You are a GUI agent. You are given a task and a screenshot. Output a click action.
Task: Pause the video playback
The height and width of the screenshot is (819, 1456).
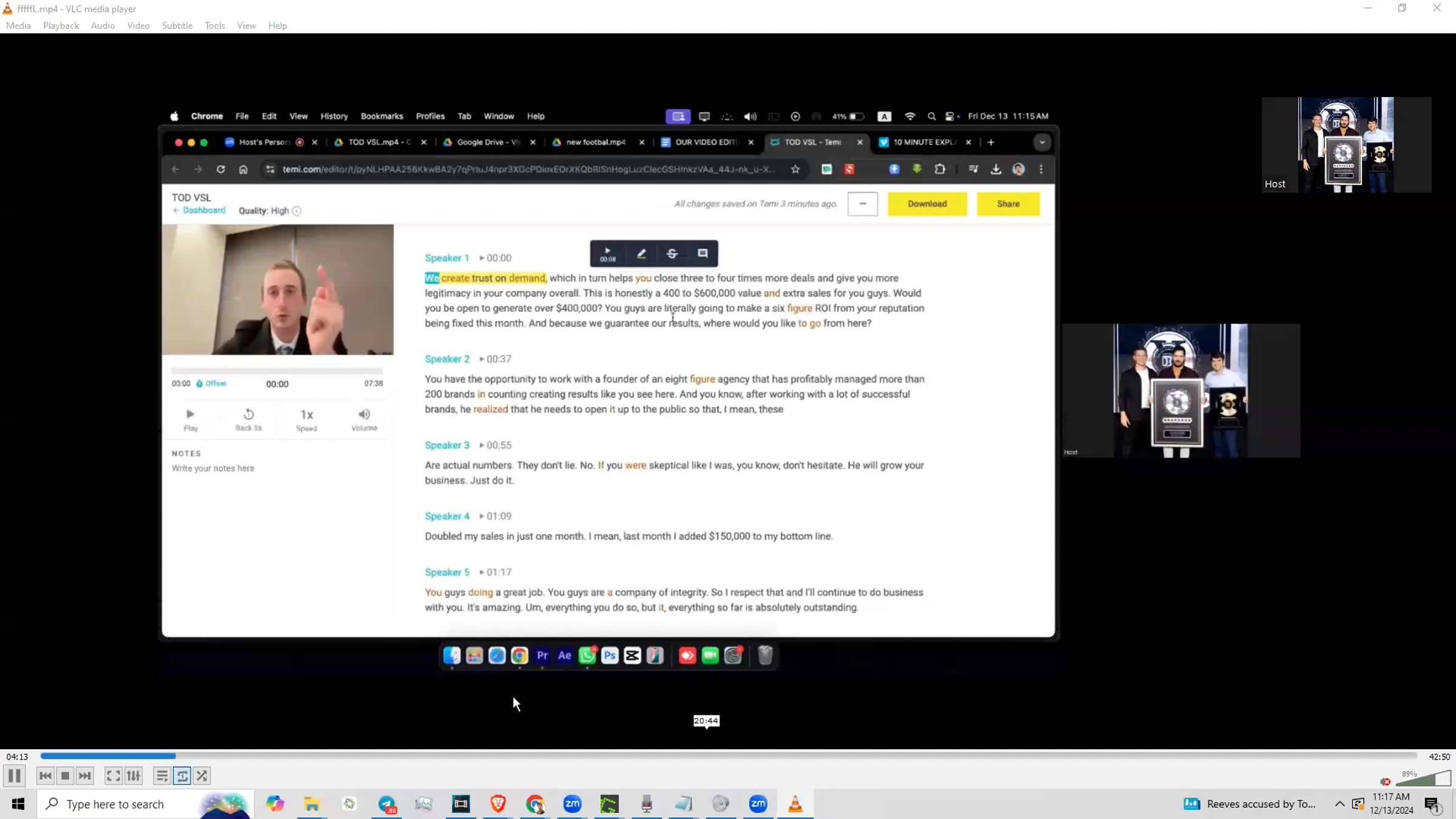pos(15,776)
